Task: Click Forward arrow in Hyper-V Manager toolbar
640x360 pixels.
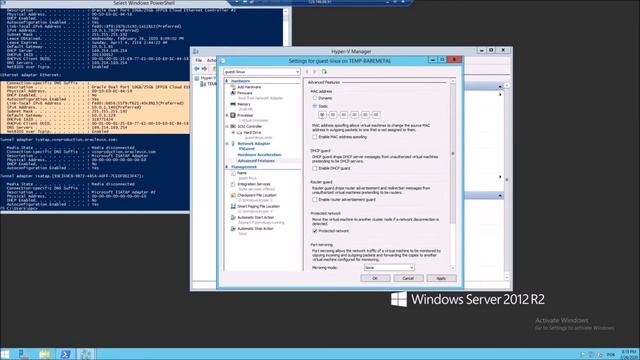Action: (x=204, y=69)
